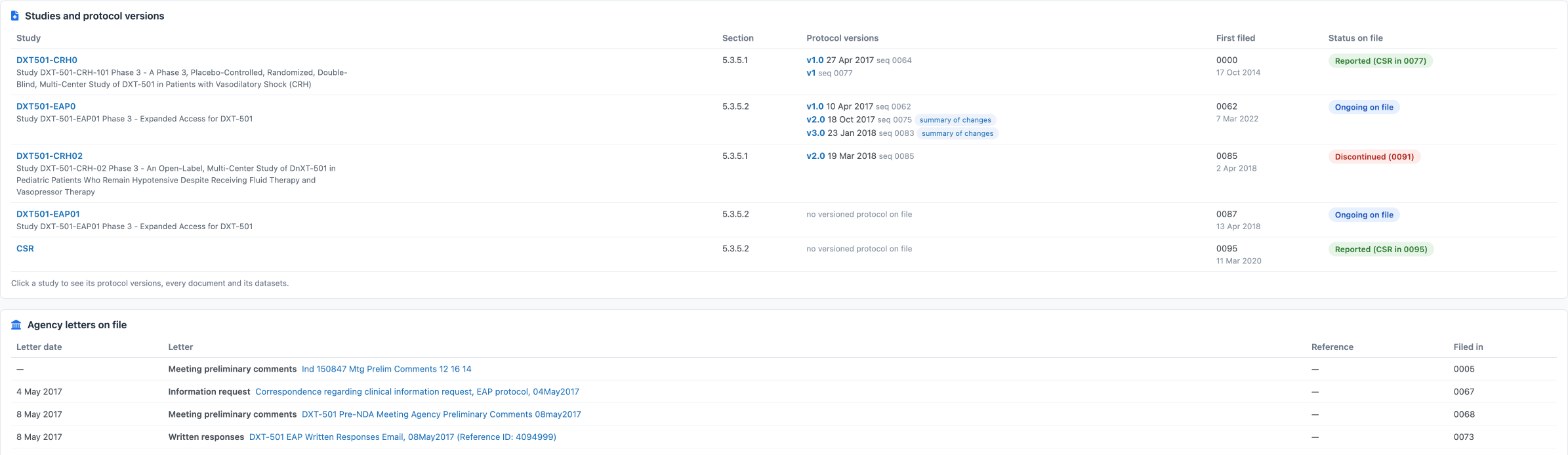Click the Study column header
Image resolution: width=1568 pixels, height=455 pixels.
tap(28, 38)
